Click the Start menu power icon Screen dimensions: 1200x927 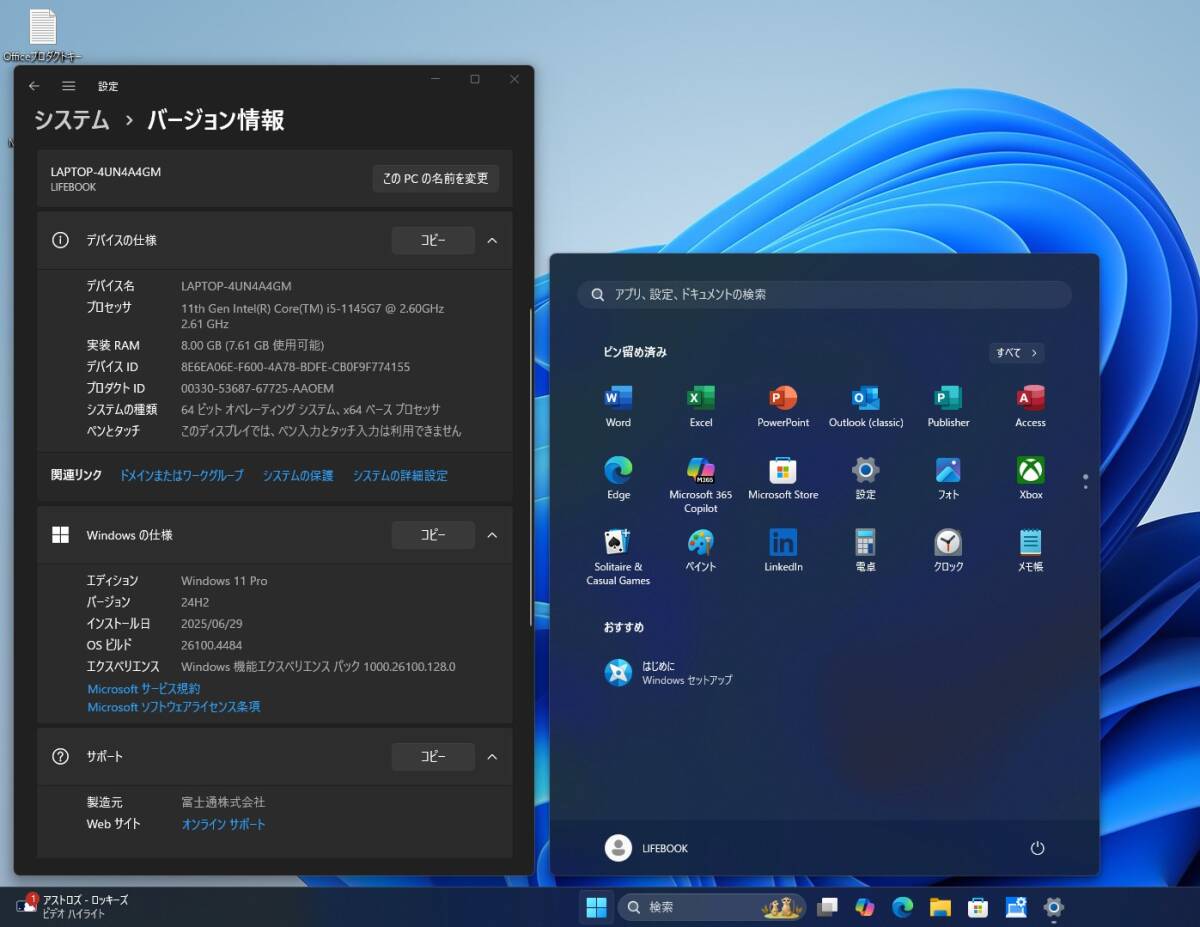click(x=1037, y=848)
